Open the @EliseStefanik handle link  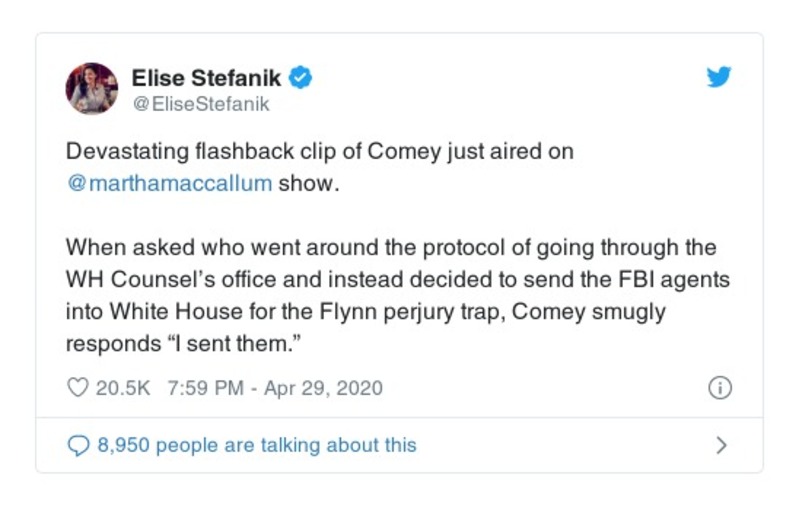pyautogui.click(x=201, y=102)
